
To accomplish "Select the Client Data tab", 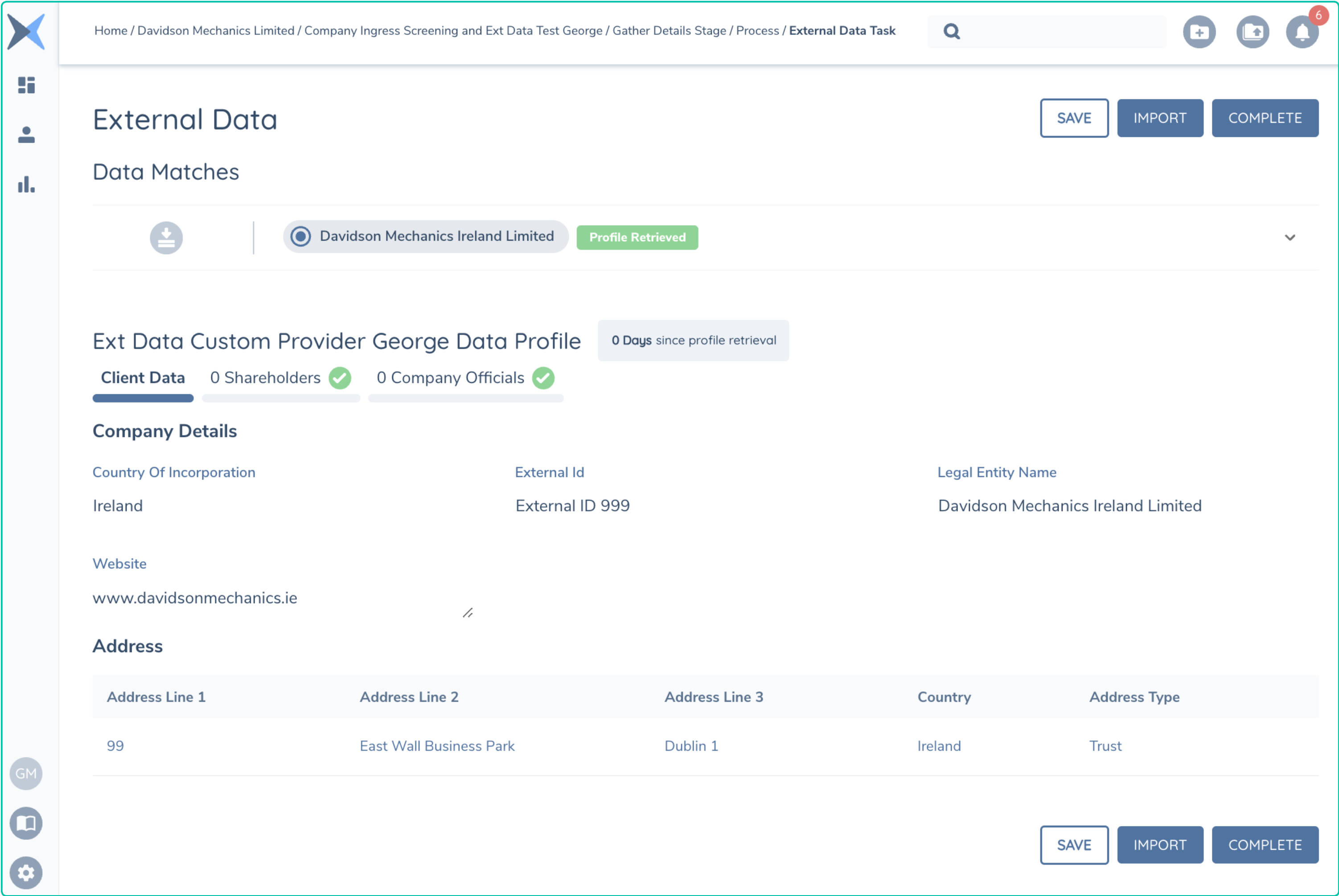I will pyautogui.click(x=143, y=378).
